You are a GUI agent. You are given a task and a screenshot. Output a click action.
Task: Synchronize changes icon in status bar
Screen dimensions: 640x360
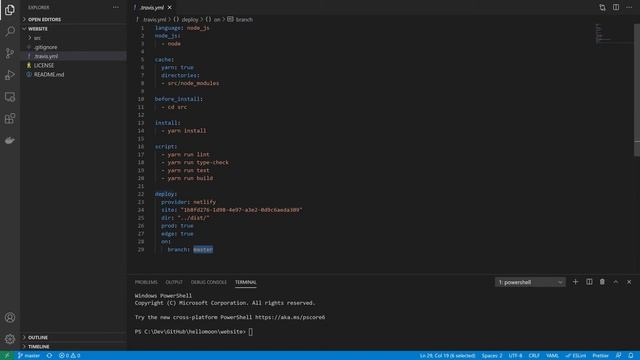click(x=49, y=356)
